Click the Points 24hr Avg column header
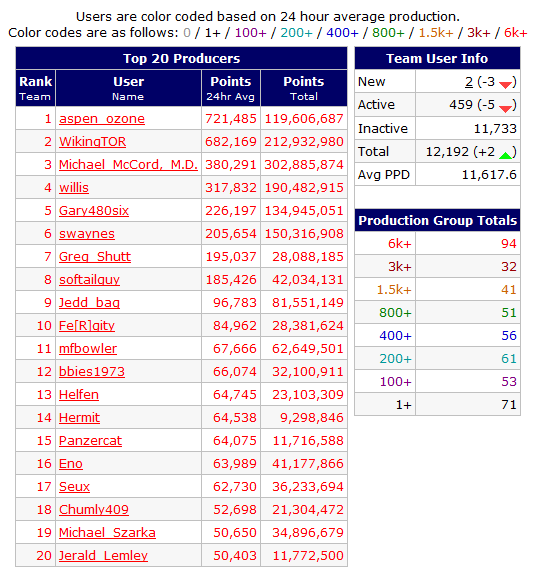This screenshot has height=581, width=535. click(231, 88)
